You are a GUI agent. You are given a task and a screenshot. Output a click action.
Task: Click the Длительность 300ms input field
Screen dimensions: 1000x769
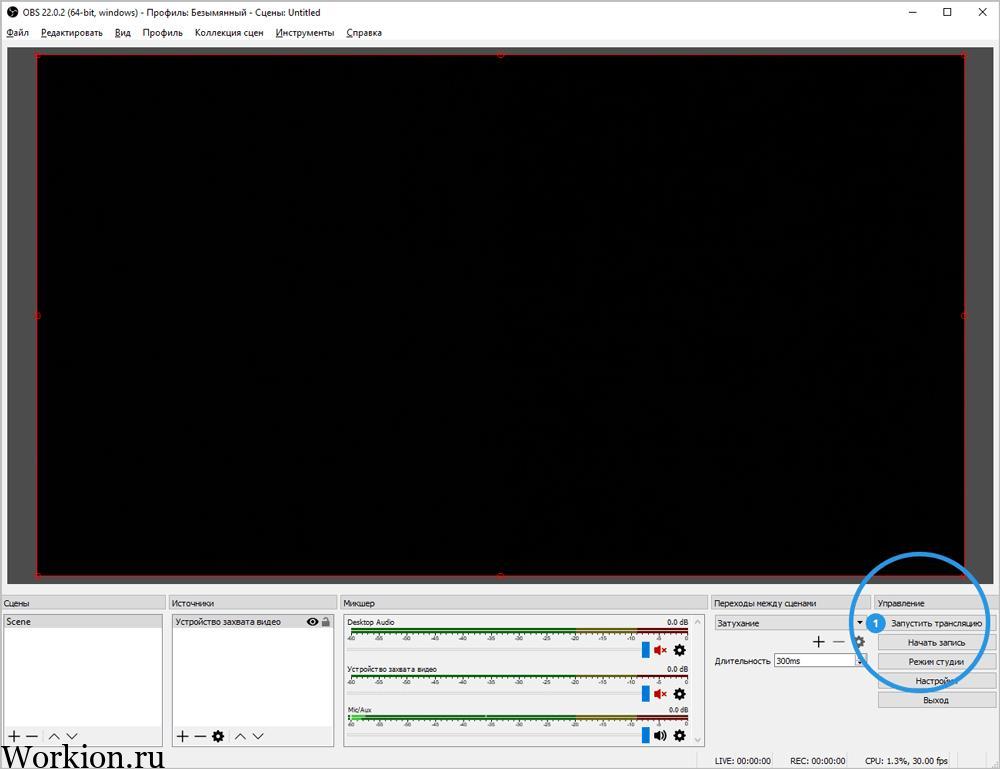(816, 661)
